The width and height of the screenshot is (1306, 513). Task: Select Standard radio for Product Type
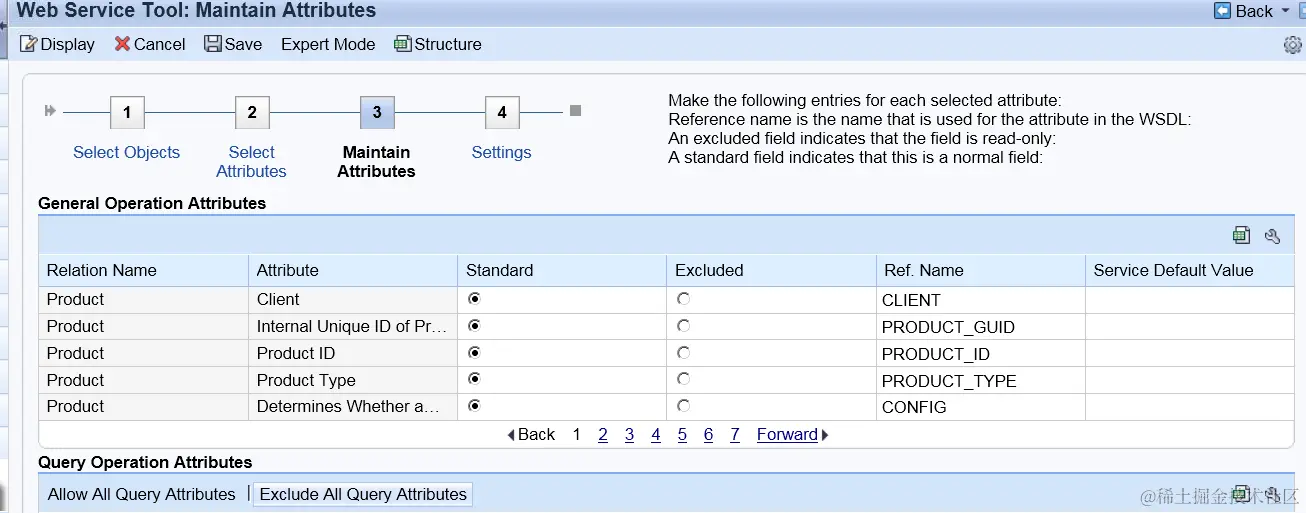click(x=474, y=379)
